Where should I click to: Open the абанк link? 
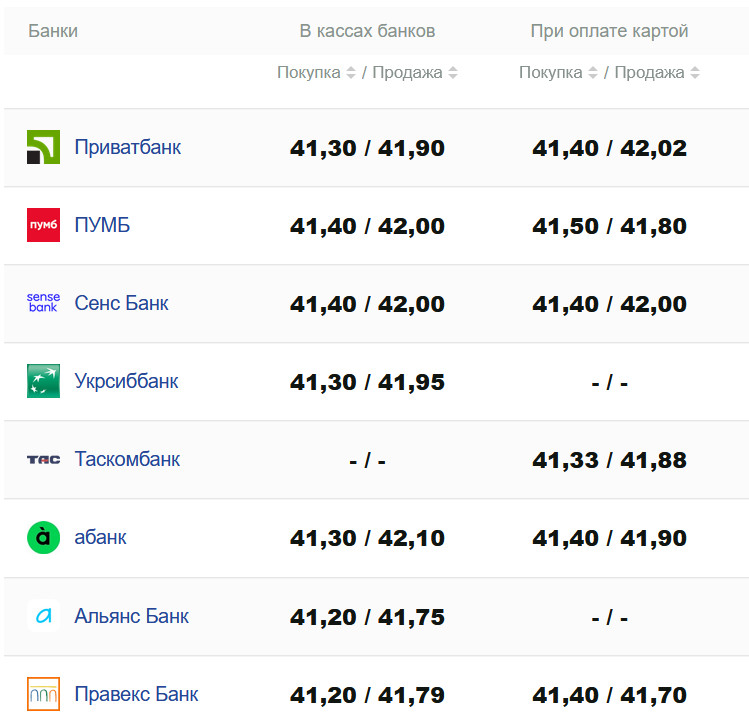point(100,537)
